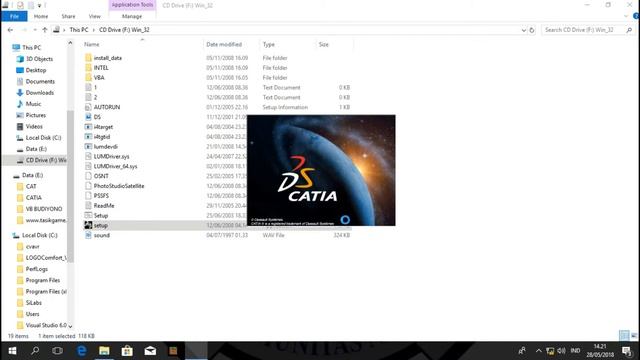The image size is (640, 360).
Task: Open Mail app from taskbar
Action: point(150,351)
